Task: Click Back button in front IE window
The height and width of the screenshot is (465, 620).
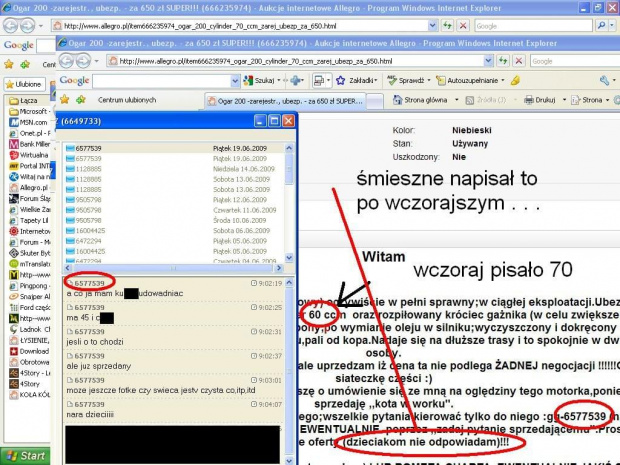Action: click(66, 61)
